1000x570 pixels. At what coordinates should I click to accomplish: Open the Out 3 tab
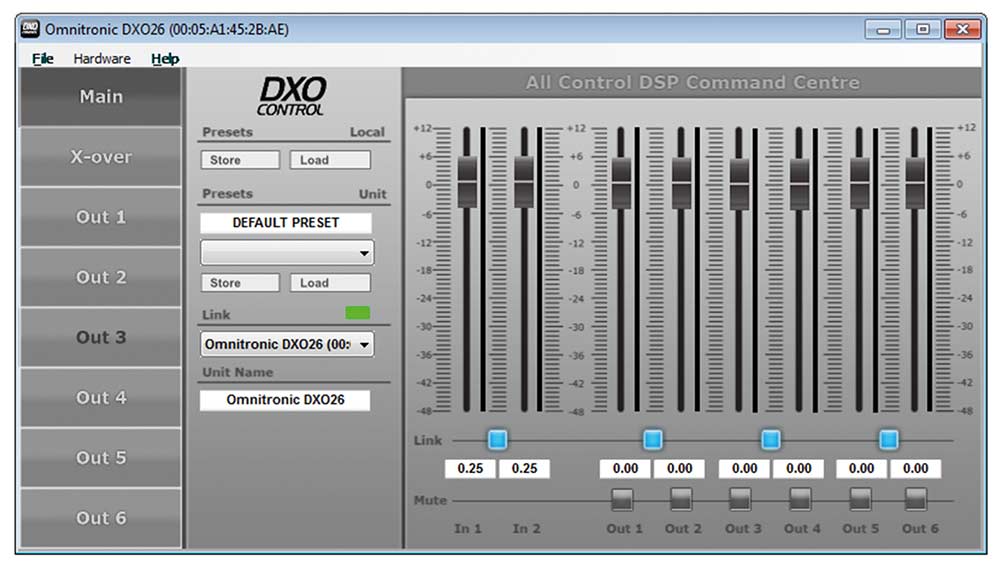[x=101, y=337]
